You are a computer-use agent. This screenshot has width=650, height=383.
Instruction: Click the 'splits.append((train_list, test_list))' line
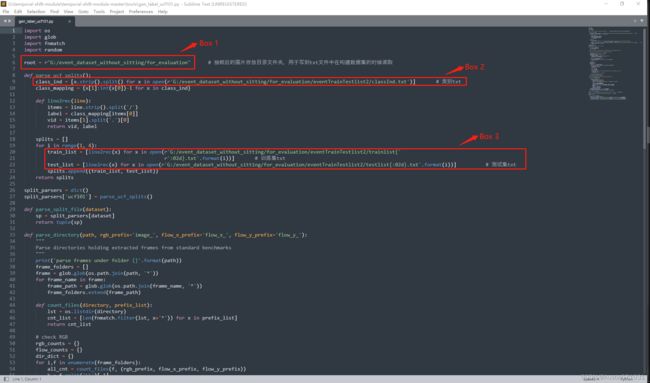[x=102, y=171]
